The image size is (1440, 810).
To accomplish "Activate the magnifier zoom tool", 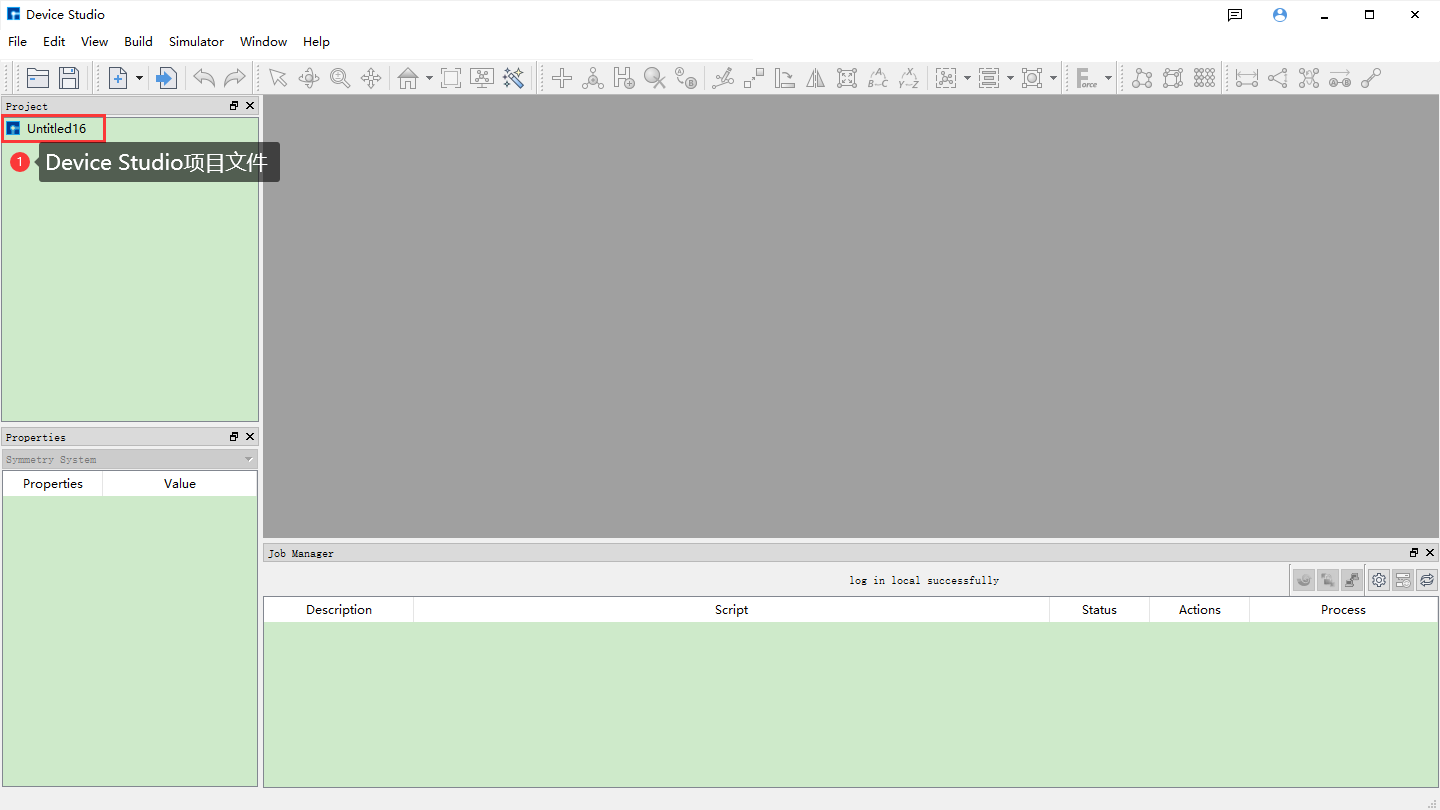I will pyautogui.click(x=340, y=78).
